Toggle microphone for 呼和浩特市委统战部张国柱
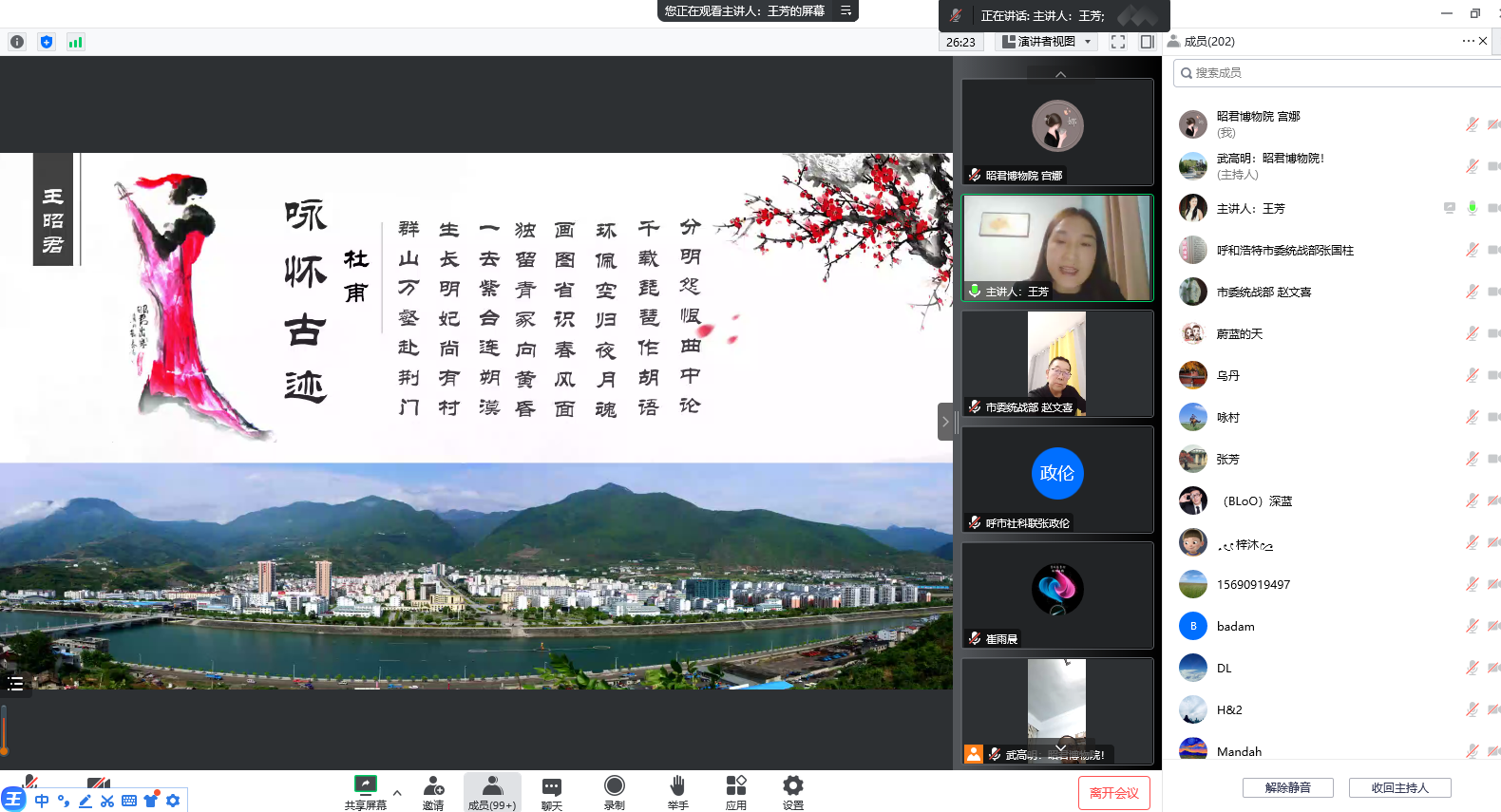Image resolution: width=1501 pixels, height=812 pixels. [x=1472, y=250]
